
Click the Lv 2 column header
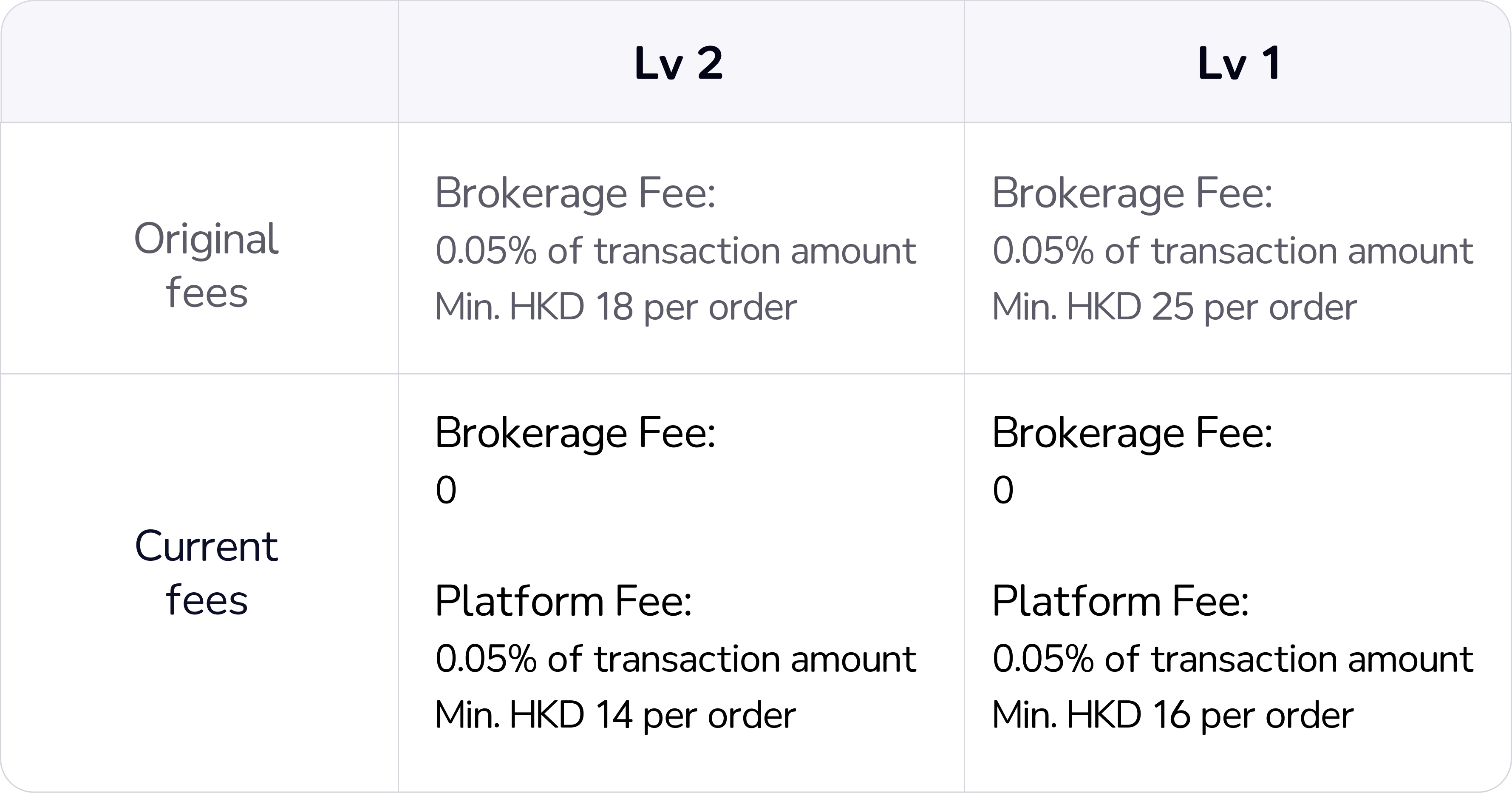(679, 63)
